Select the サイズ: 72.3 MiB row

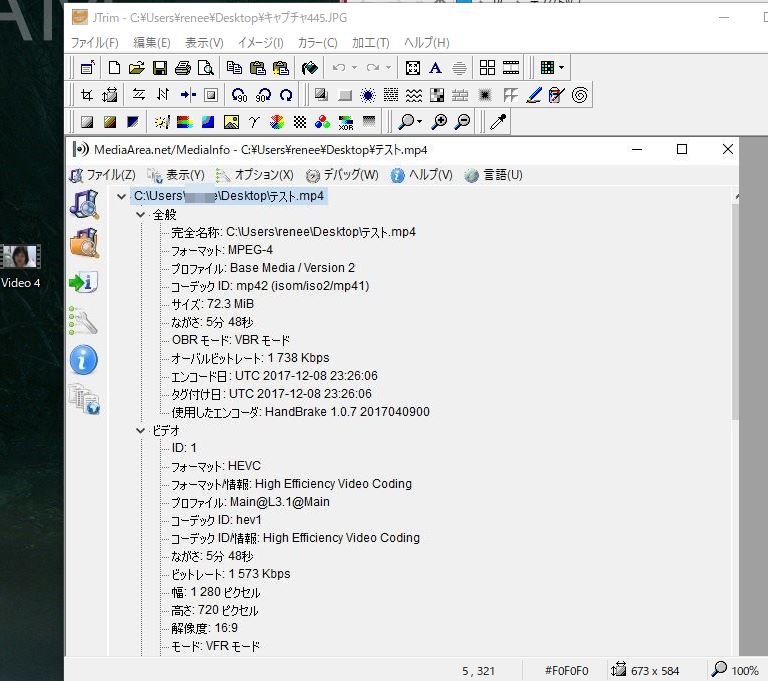click(213, 304)
